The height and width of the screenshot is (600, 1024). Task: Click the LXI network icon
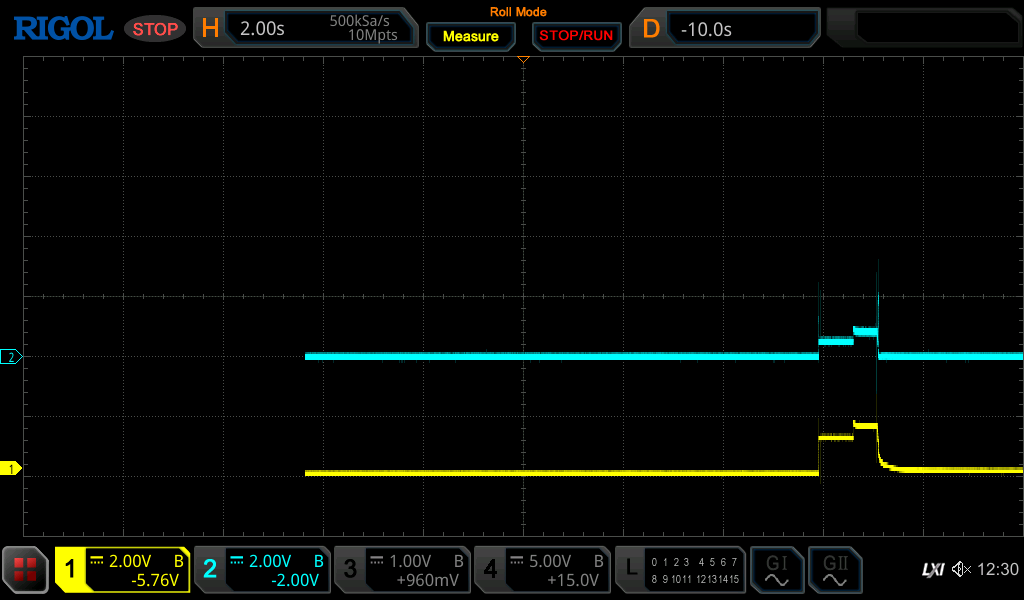933,570
